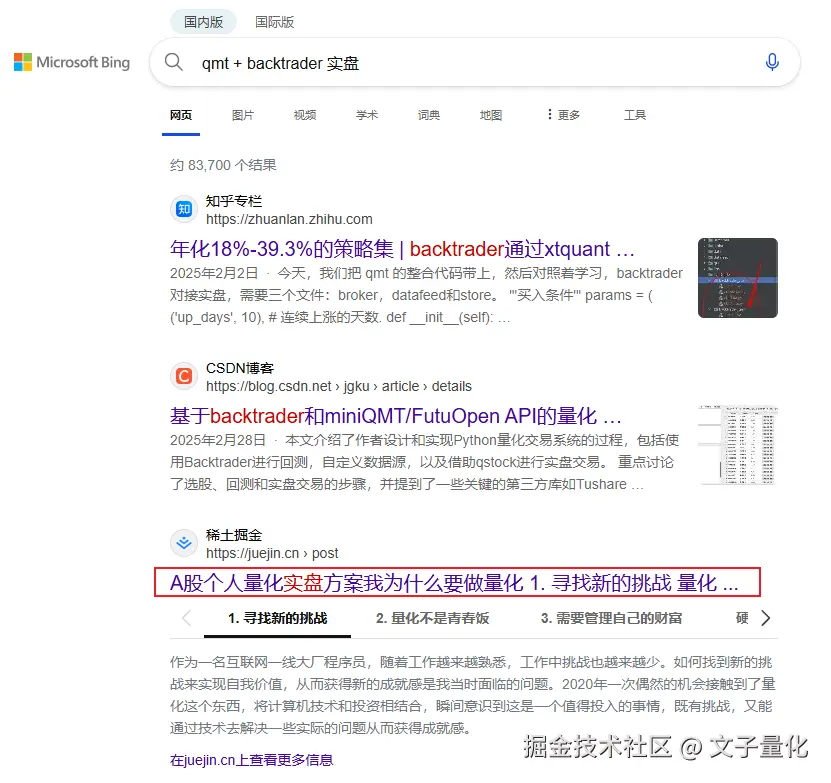Click the 知乎专栏 site name
The height and width of the screenshot is (783, 831).
(234, 201)
